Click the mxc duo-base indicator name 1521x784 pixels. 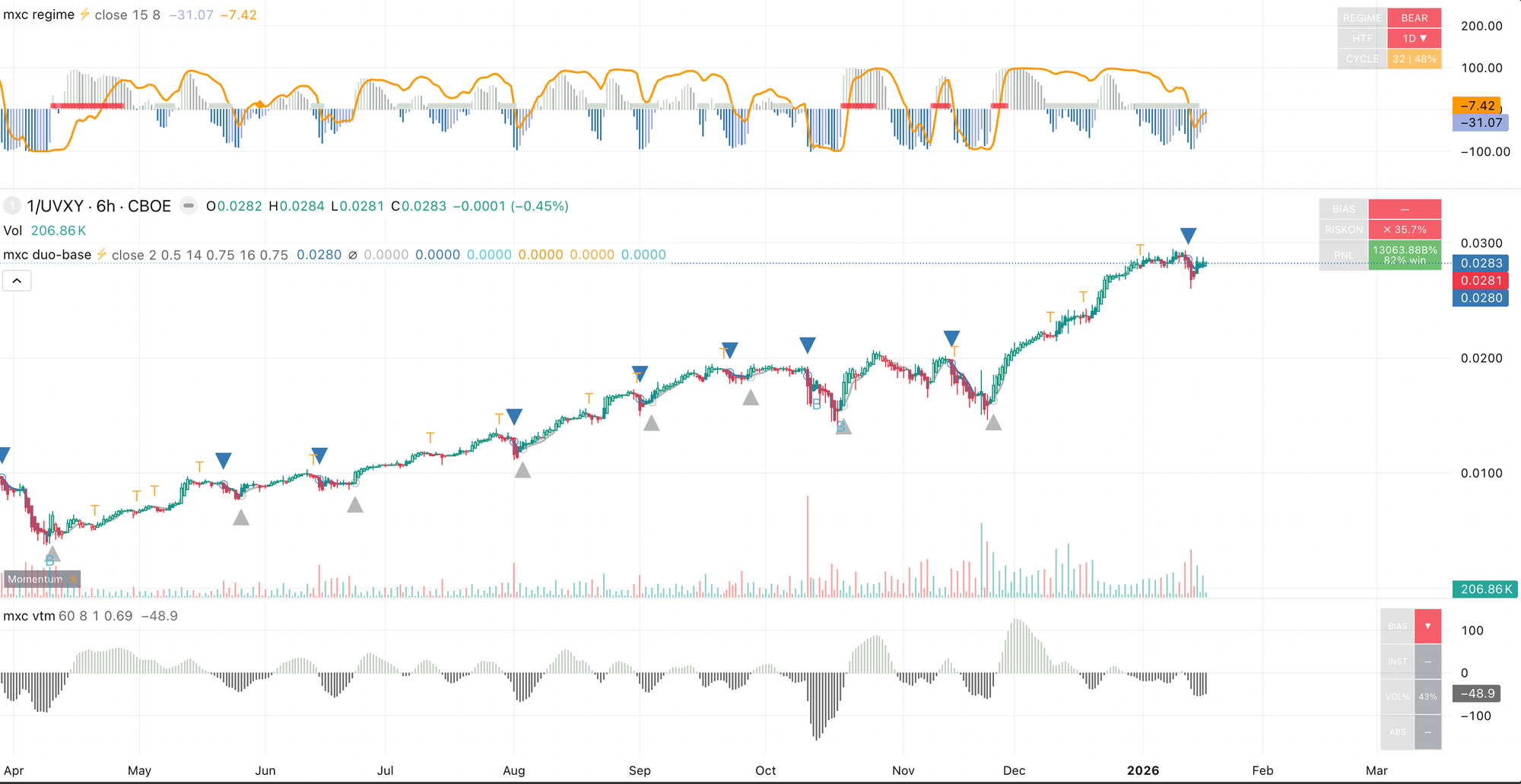coord(47,255)
